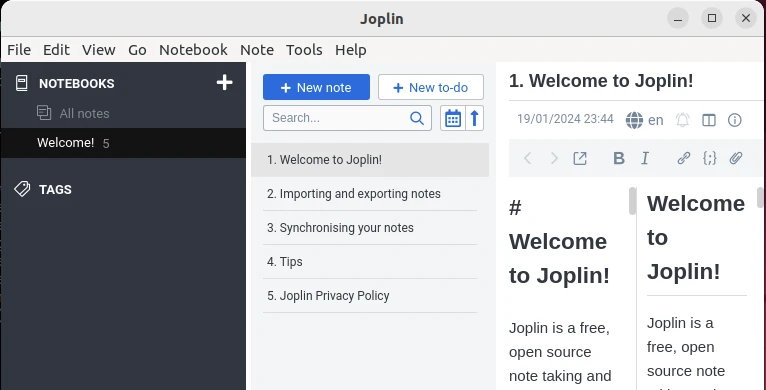766x390 pixels.
Task: Open the Tools menu
Action: 304,50
